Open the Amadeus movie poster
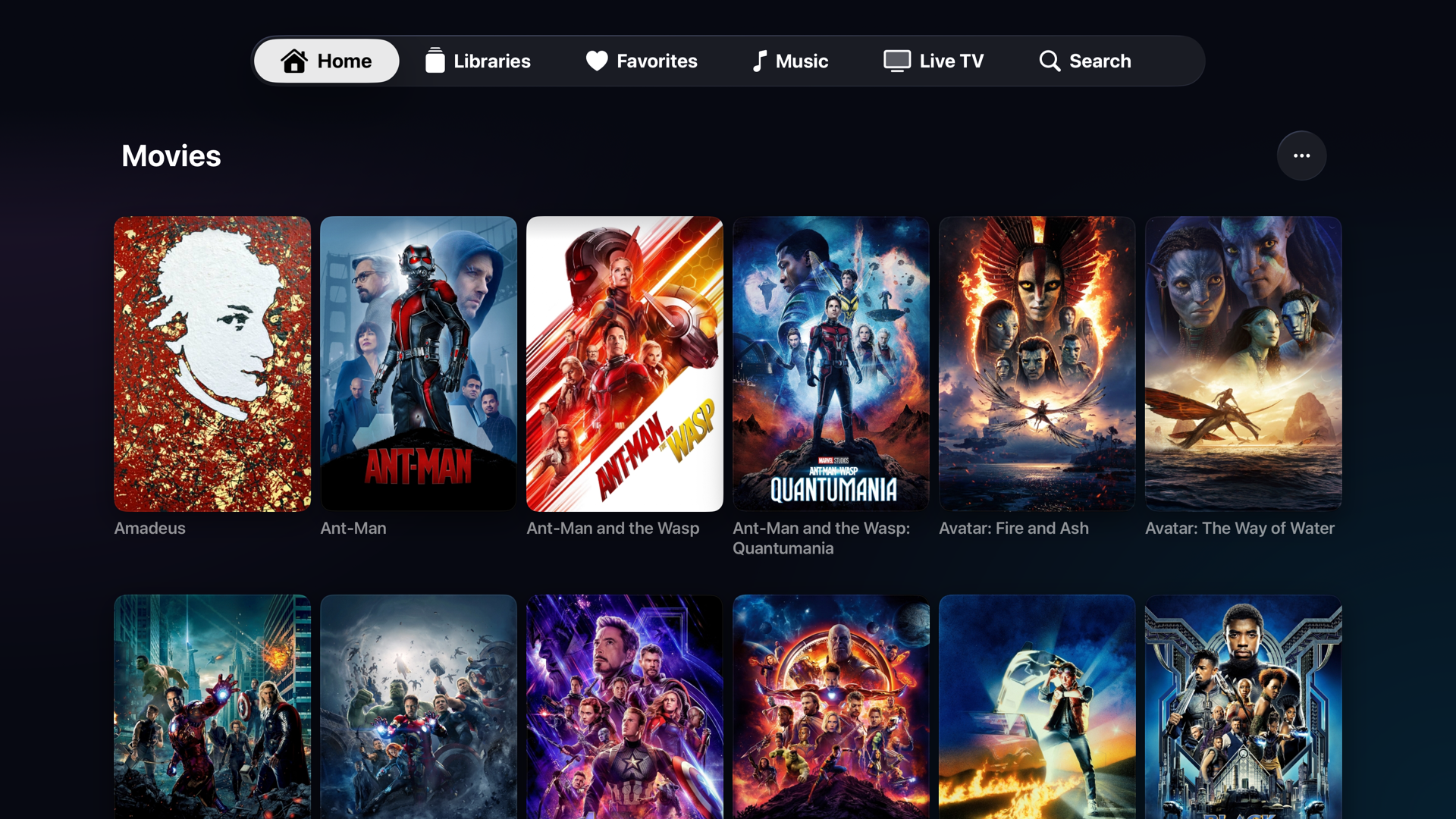1456x819 pixels. click(212, 364)
